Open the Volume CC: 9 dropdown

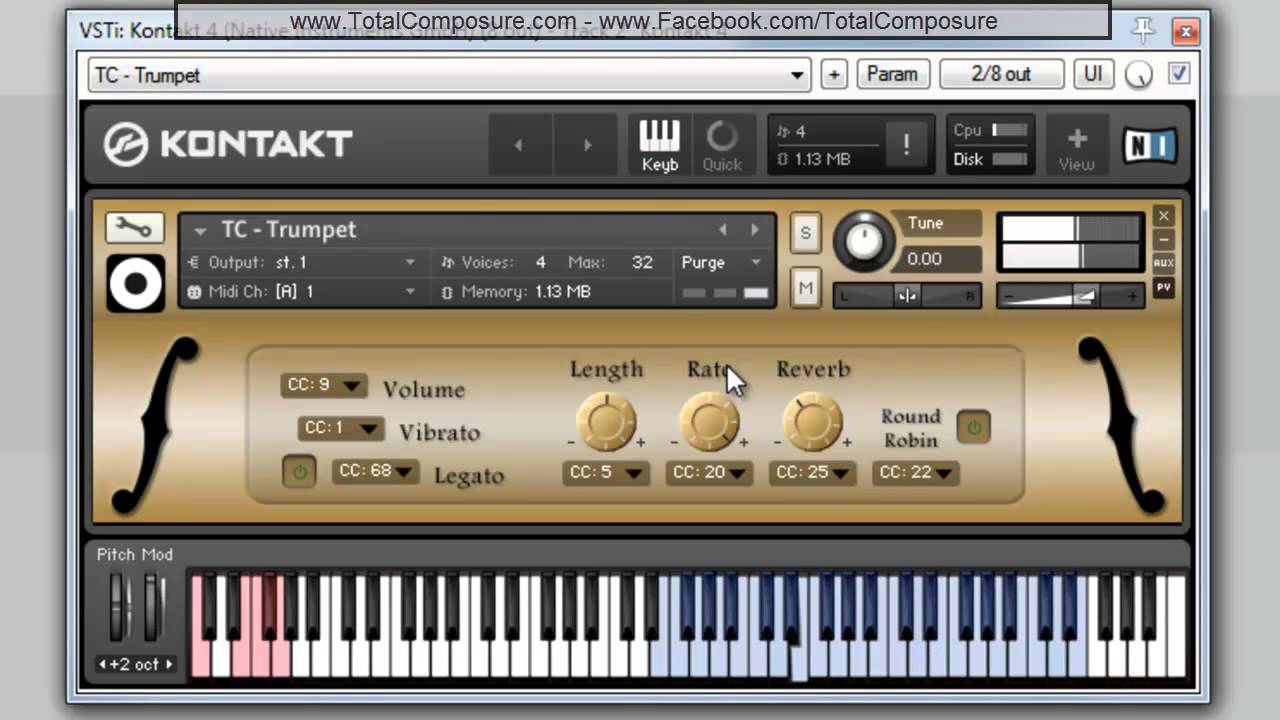pos(324,384)
